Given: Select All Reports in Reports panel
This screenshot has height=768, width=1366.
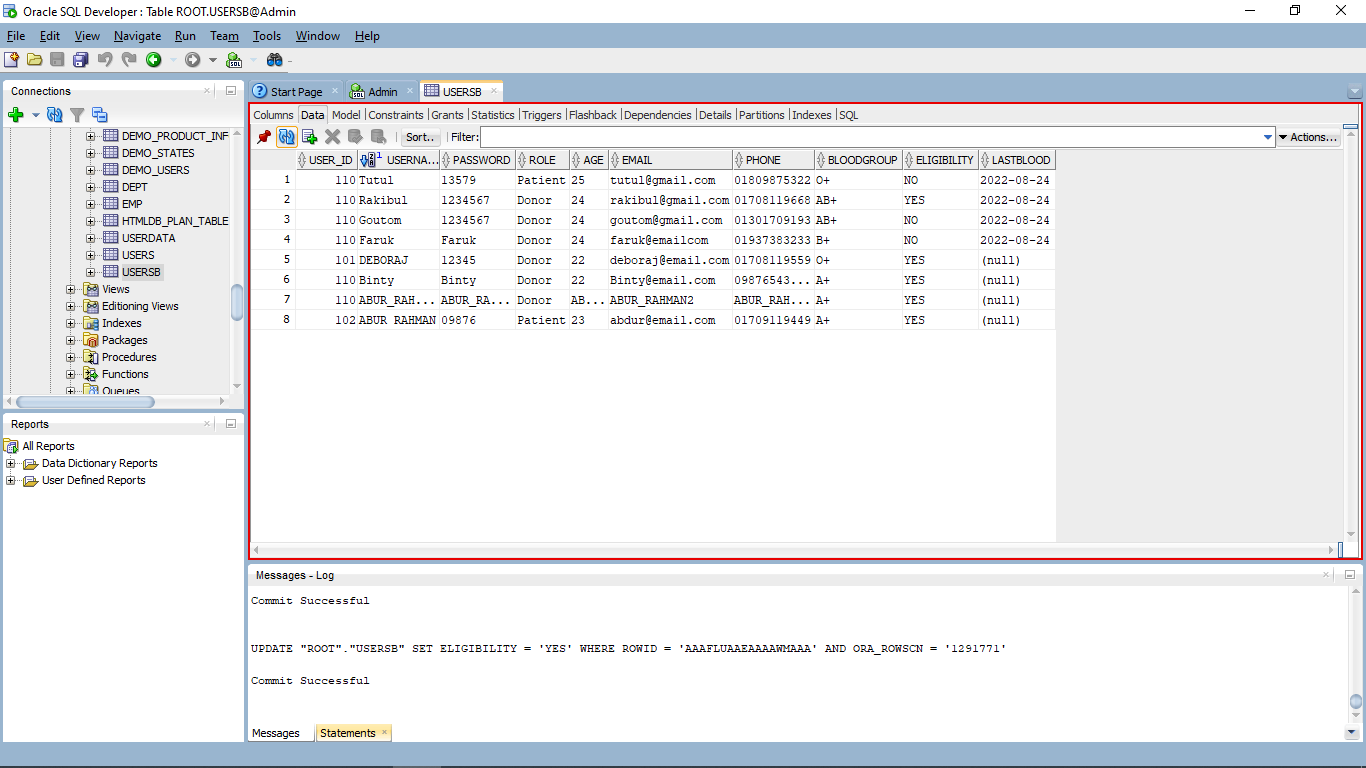Looking at the screenshot, I should coord(48,446).
